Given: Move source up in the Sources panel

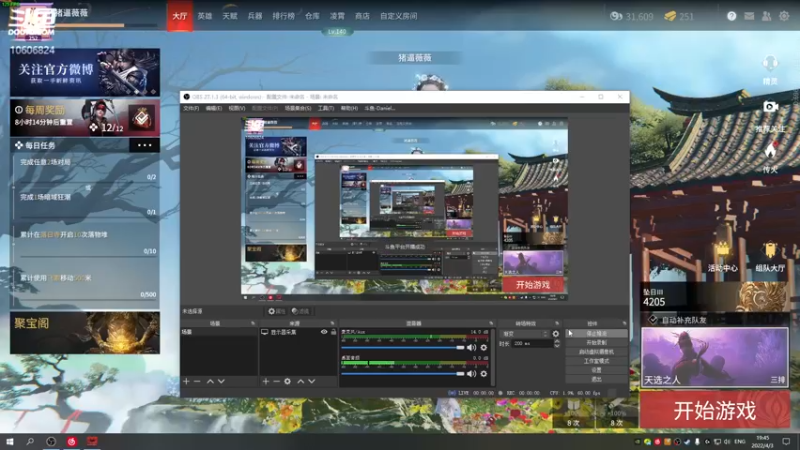Looking at the screenshot, I should tap(301, 381).
